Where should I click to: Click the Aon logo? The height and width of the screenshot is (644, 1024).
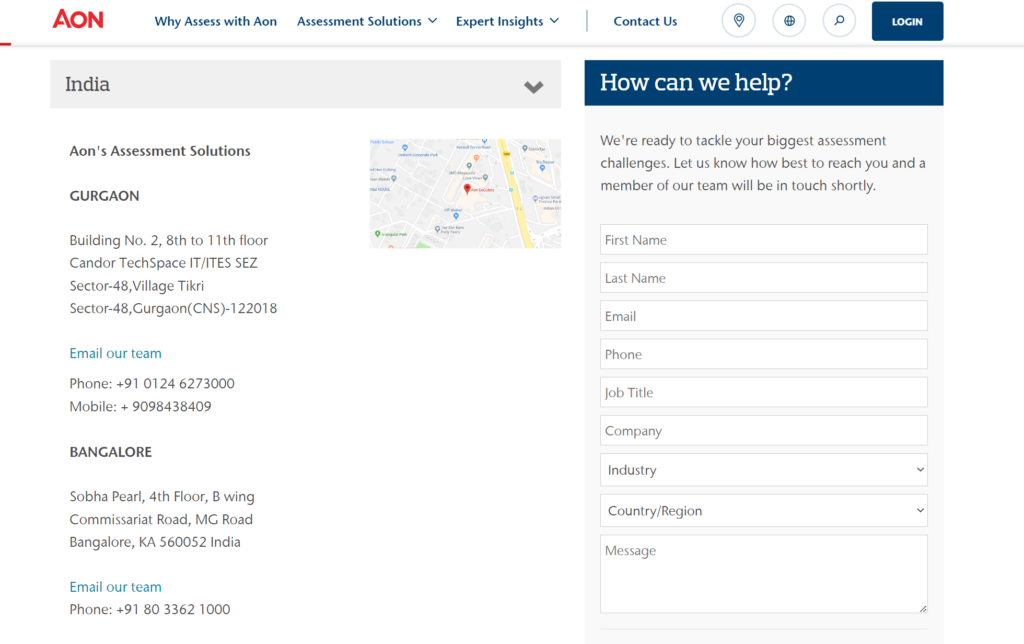78,19
